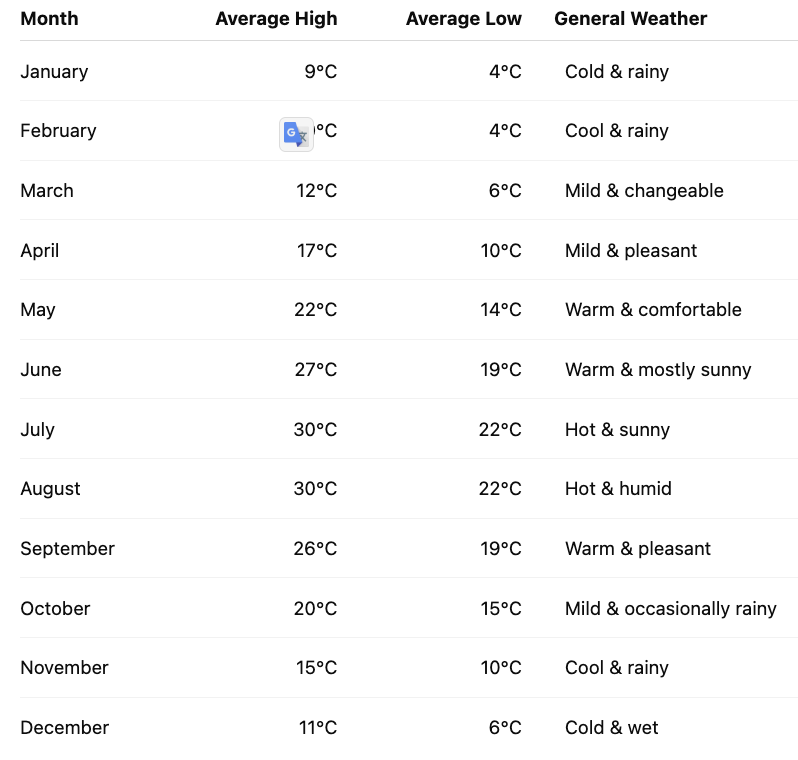Click the Average Low column header
Viewport: 798px width, 760px height.
464,19
